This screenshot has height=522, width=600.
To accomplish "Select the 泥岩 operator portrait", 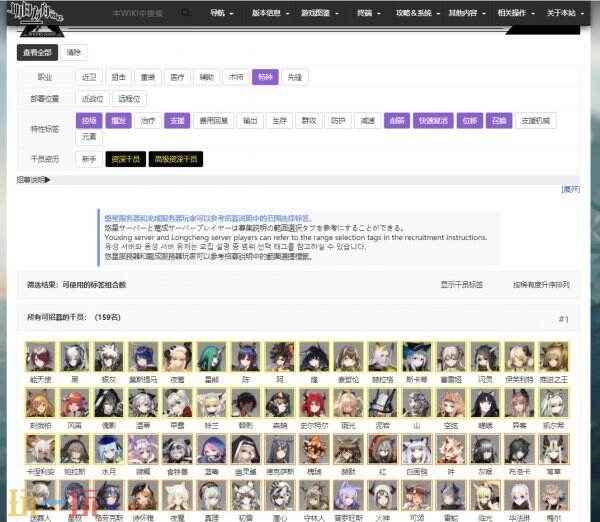I will click(382, 403).
